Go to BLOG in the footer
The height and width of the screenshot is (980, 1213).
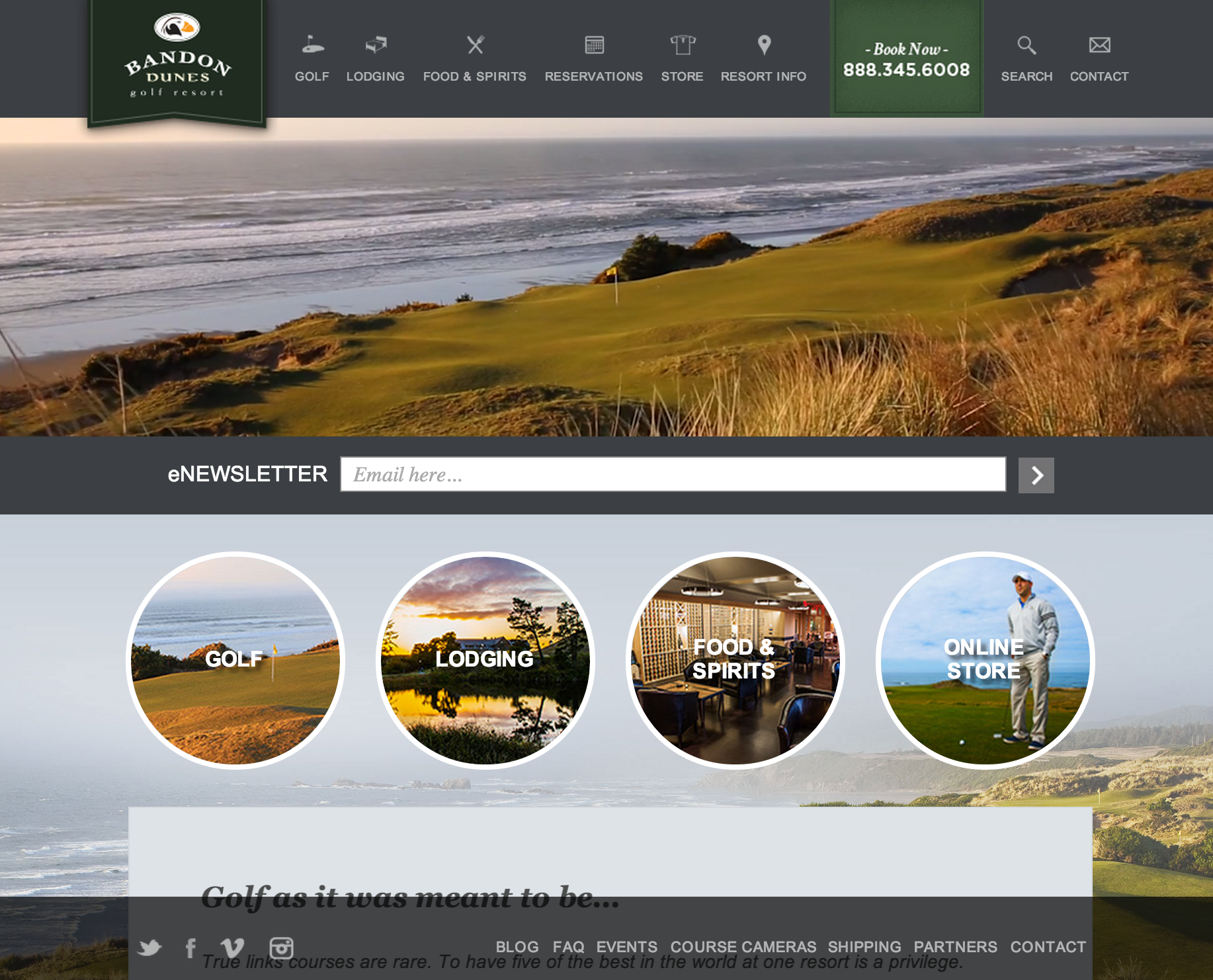517,947
